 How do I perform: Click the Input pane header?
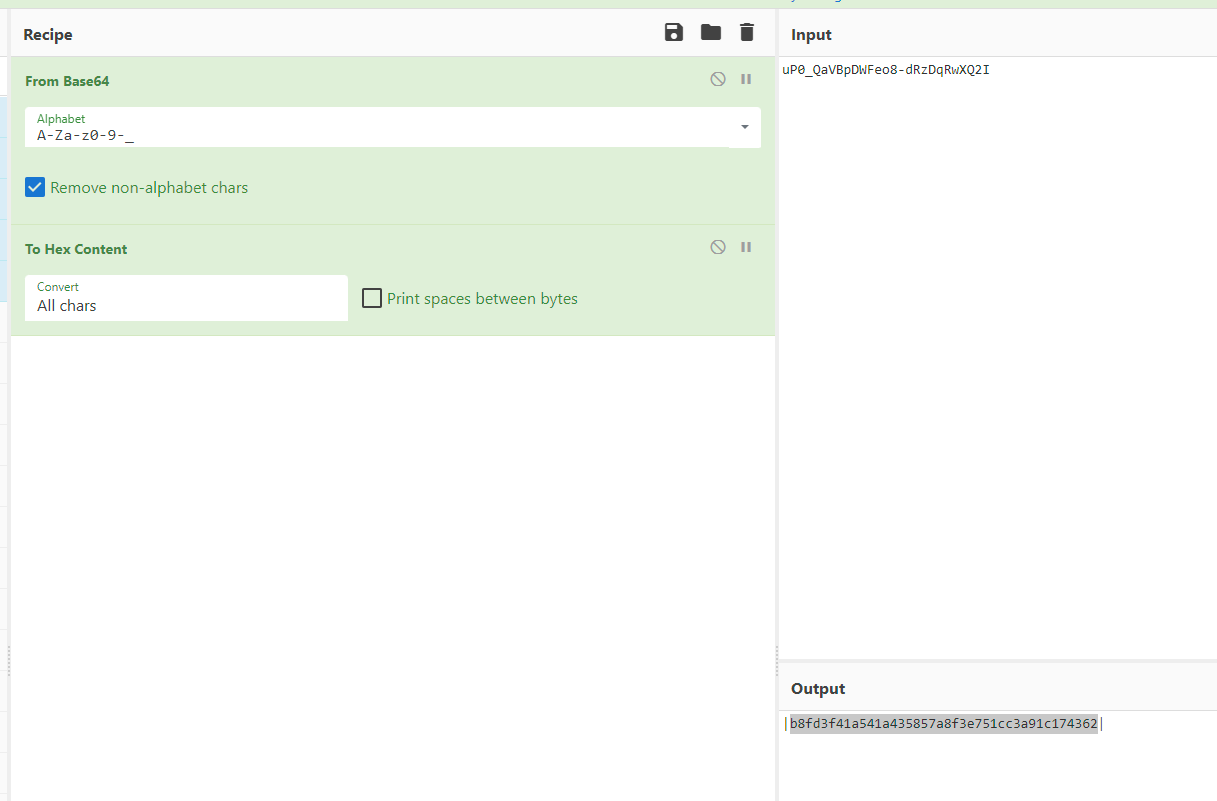point(811,35)
